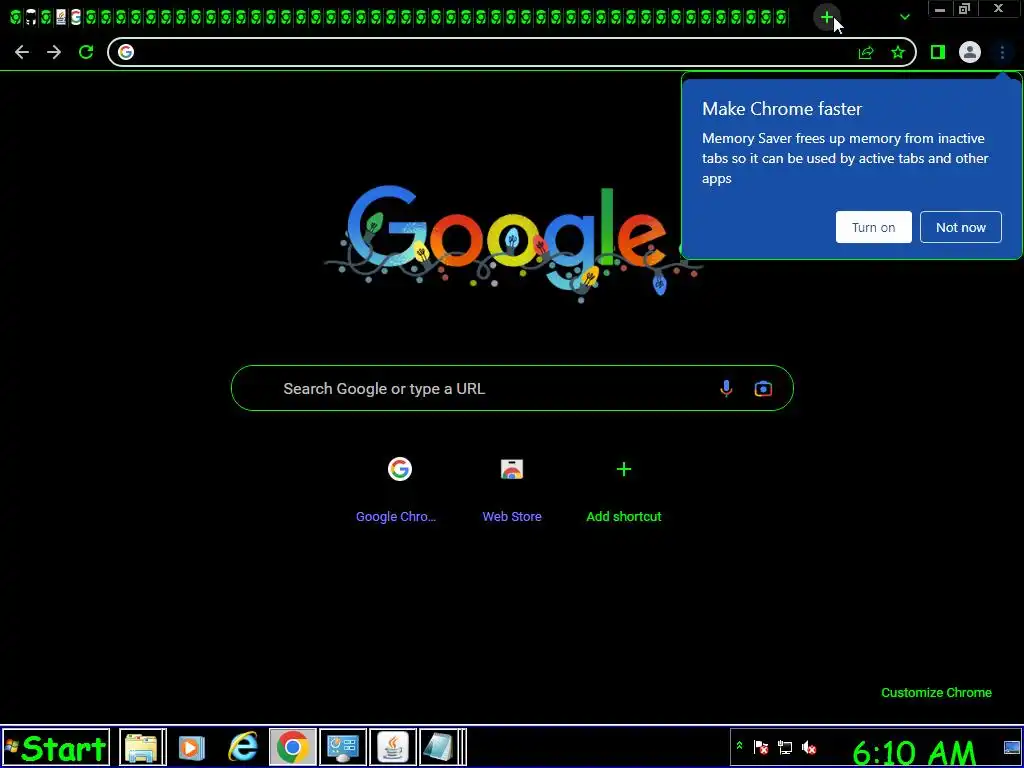Start voice search with the microphone
1024x768 pixels.
pyautogui.click(x=726, y=389)
